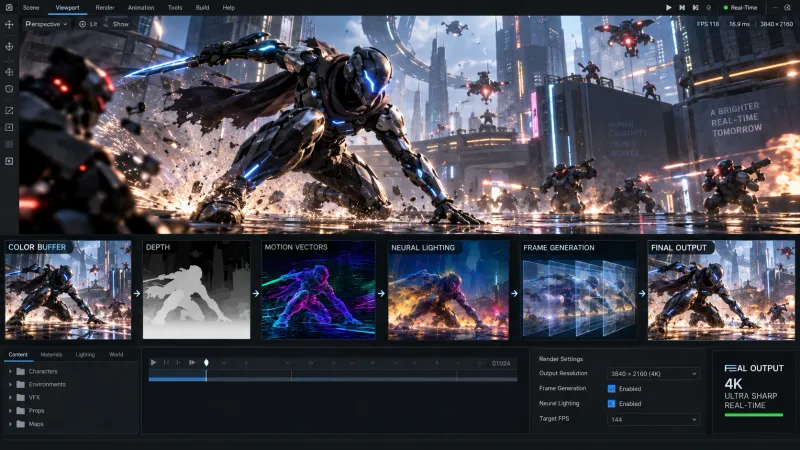800x450 pixels.
Task: Switch to the Materials tab
Action: (51, 355)
